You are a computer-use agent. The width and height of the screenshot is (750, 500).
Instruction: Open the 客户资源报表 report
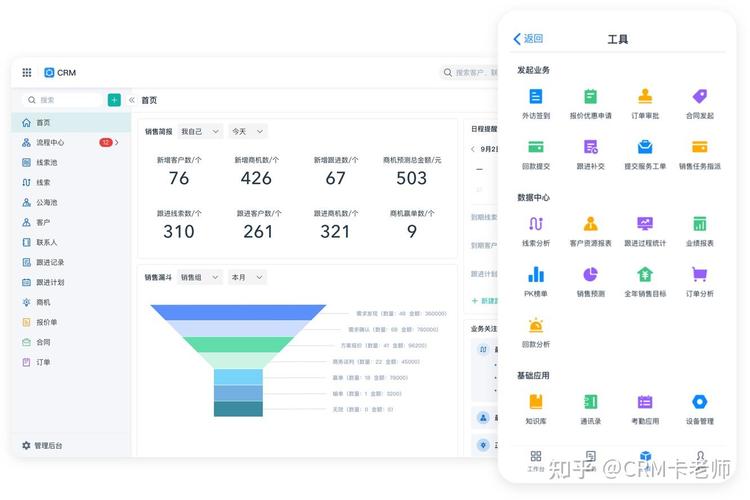(590, 231)
